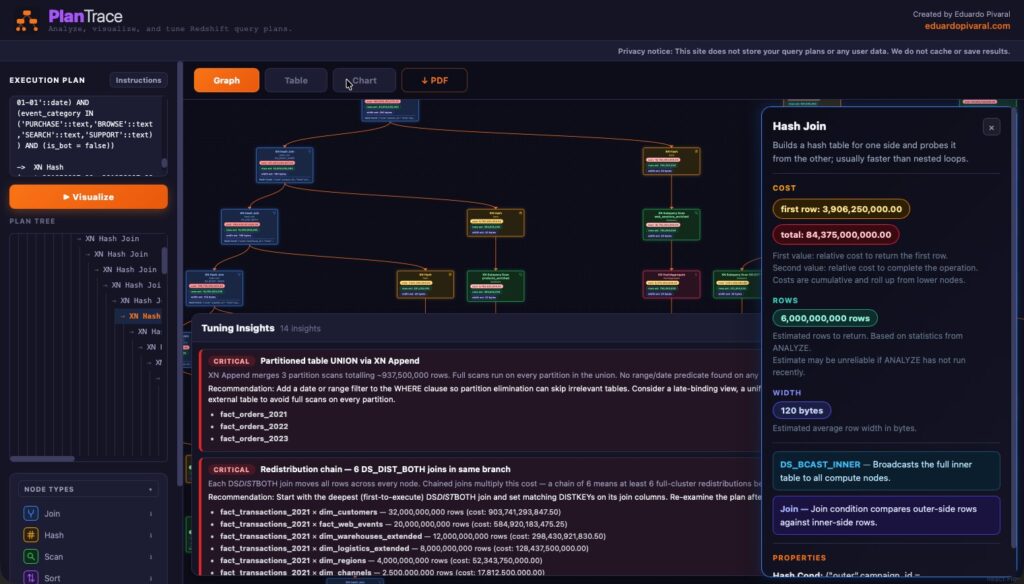Click CRITICAL badge on Partitioned table UNION insight
The height and width of the screenshot is (584, 1024).
click(x=231, y=361)
